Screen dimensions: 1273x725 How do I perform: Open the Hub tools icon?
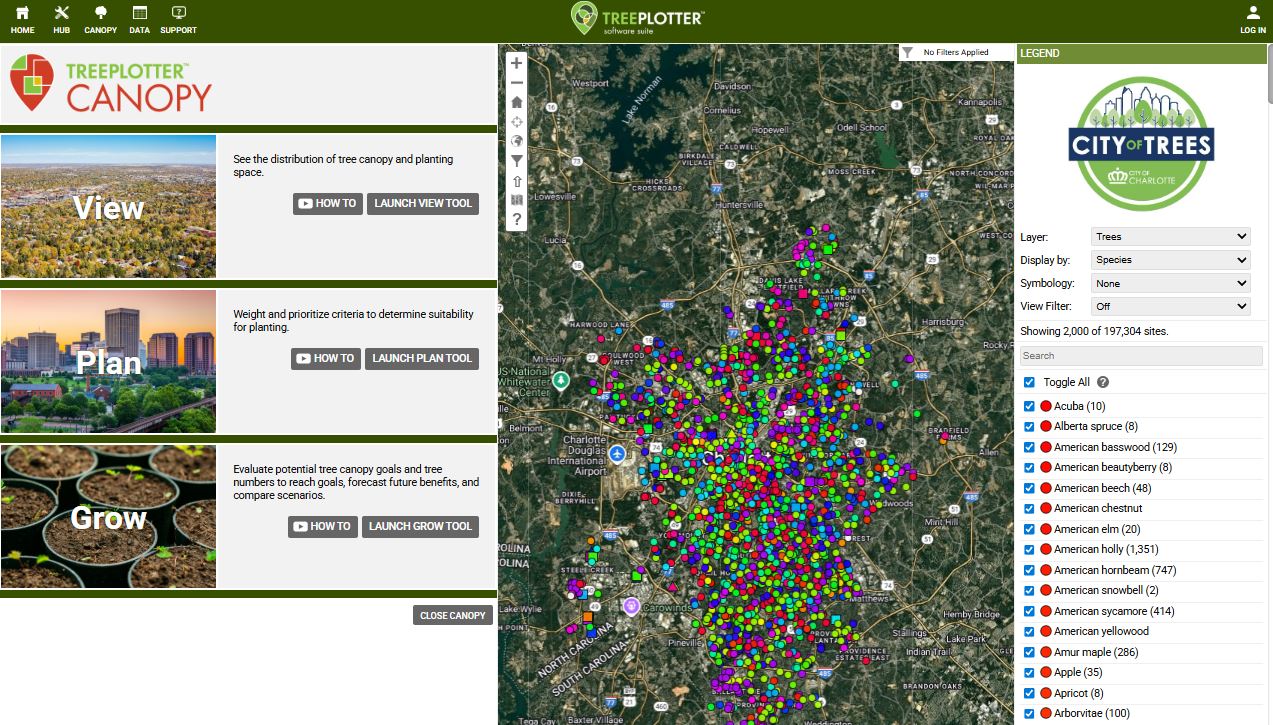point(62,19)
